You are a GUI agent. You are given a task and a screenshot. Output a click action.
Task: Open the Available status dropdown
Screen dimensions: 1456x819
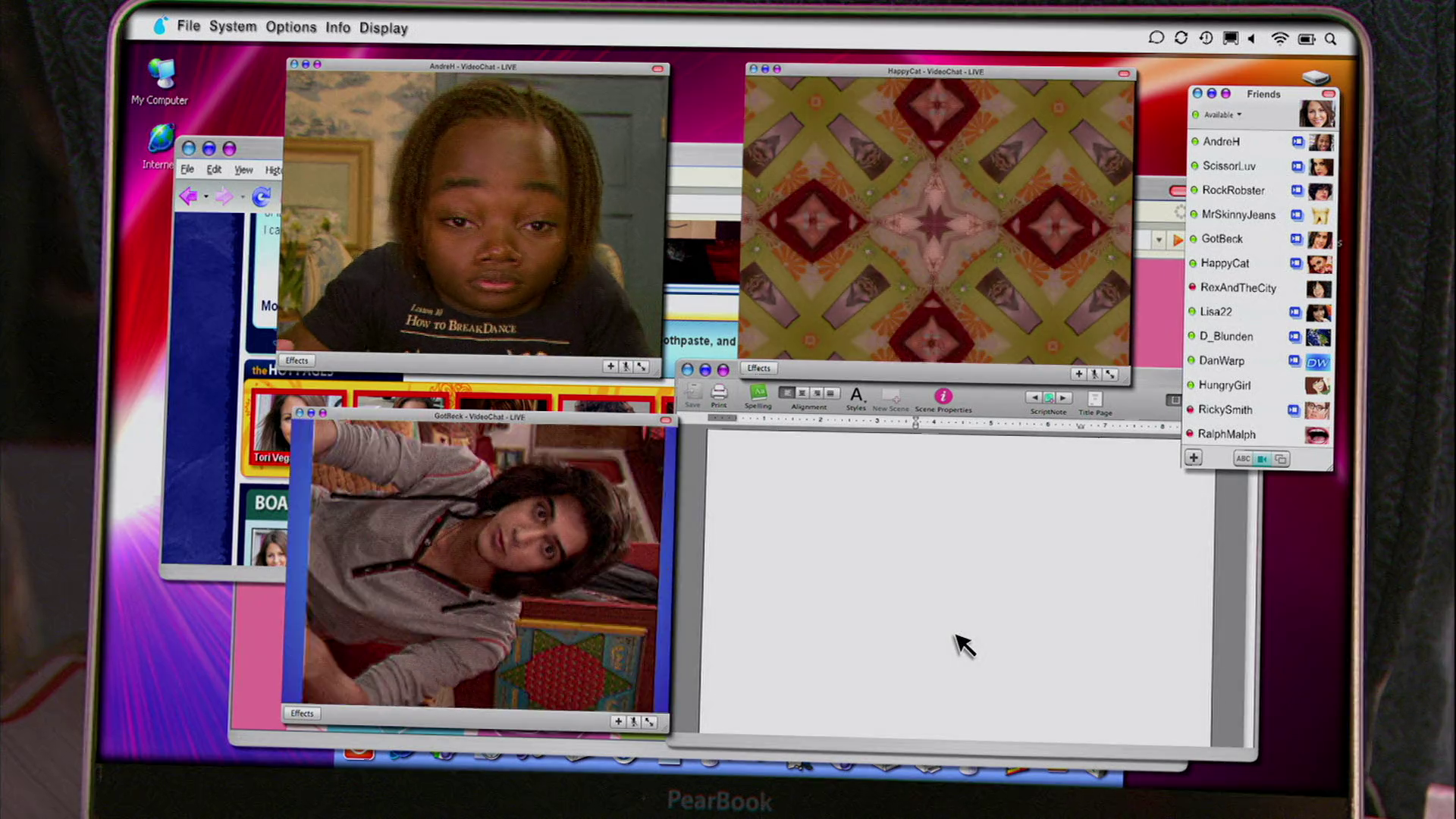[x=1222, y=115]
